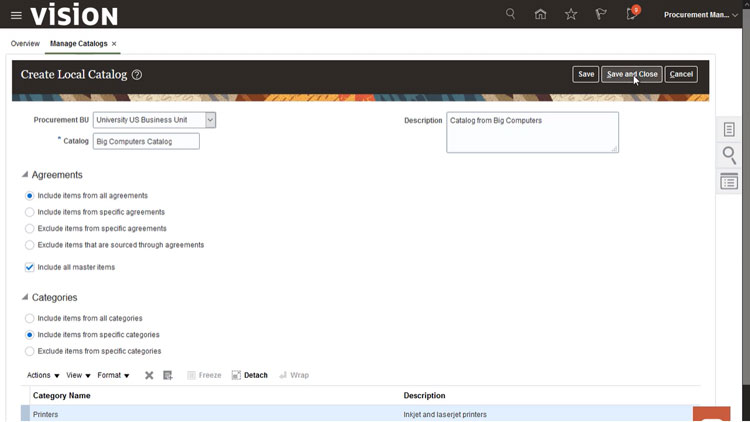Open the hamburger navigator menu
Image resolution: width=750 pixels, height=422 pixels.
[16, 15]
